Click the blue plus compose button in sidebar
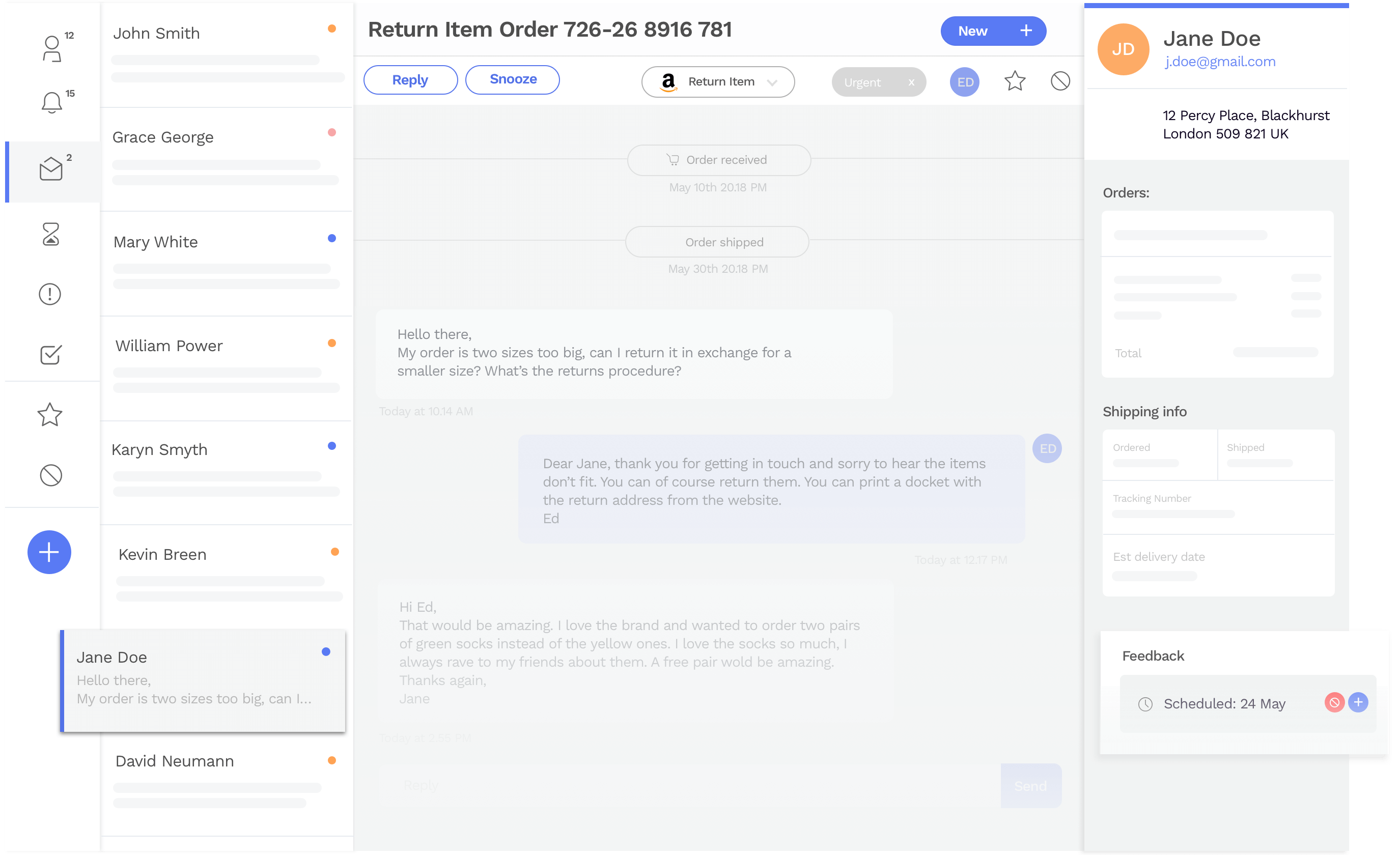Viewport: 1400px width, 855px height. click(49, 552)
